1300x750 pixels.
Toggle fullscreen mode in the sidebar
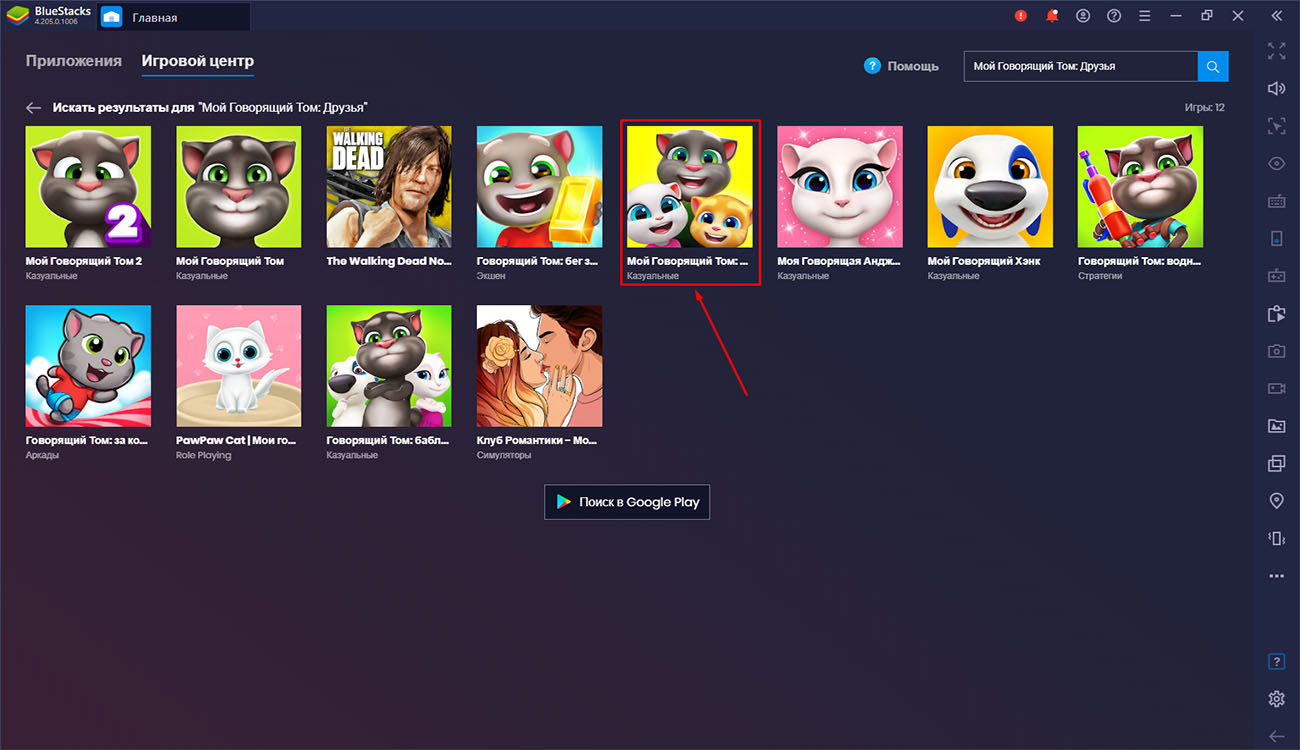(1276, 50)
